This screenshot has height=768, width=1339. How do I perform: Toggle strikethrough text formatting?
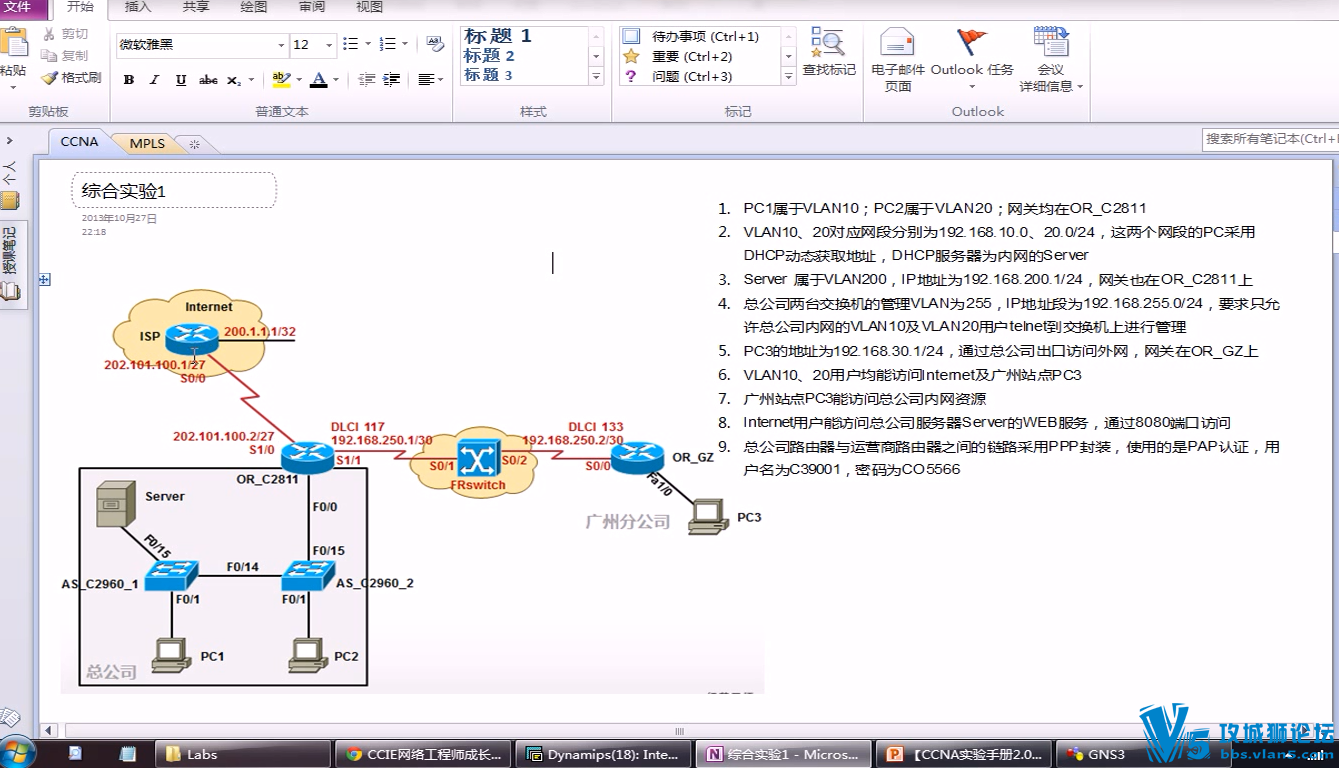[x=208, y=80]
